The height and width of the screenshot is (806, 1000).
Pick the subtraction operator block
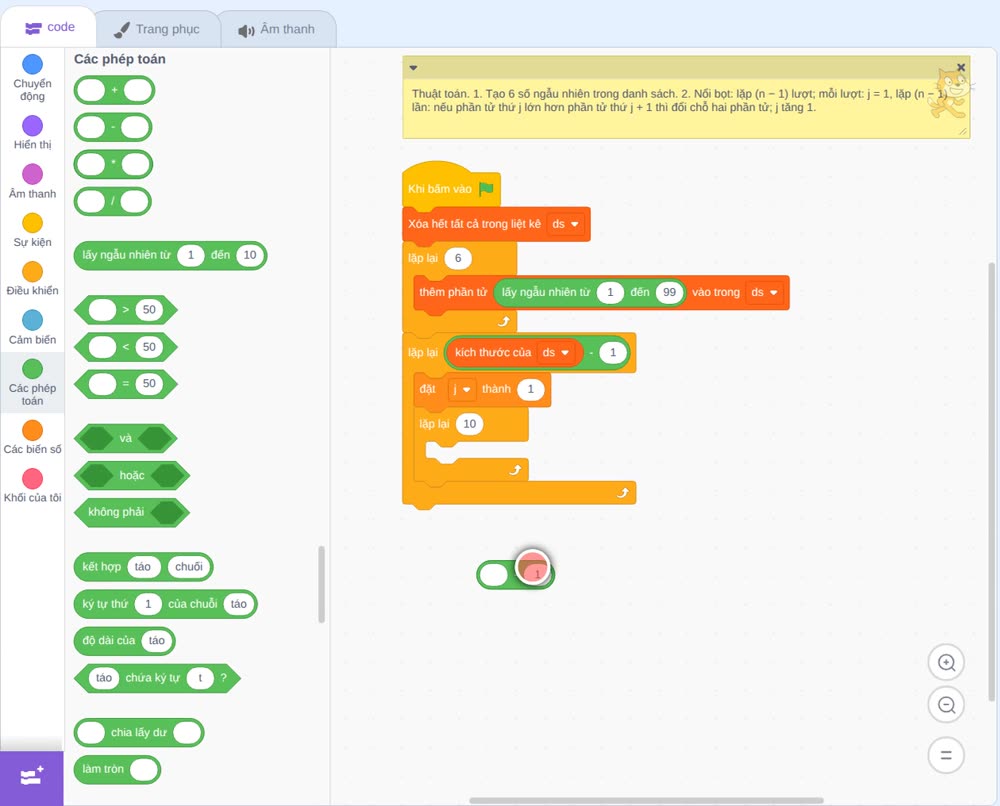(x=113, y=128)
